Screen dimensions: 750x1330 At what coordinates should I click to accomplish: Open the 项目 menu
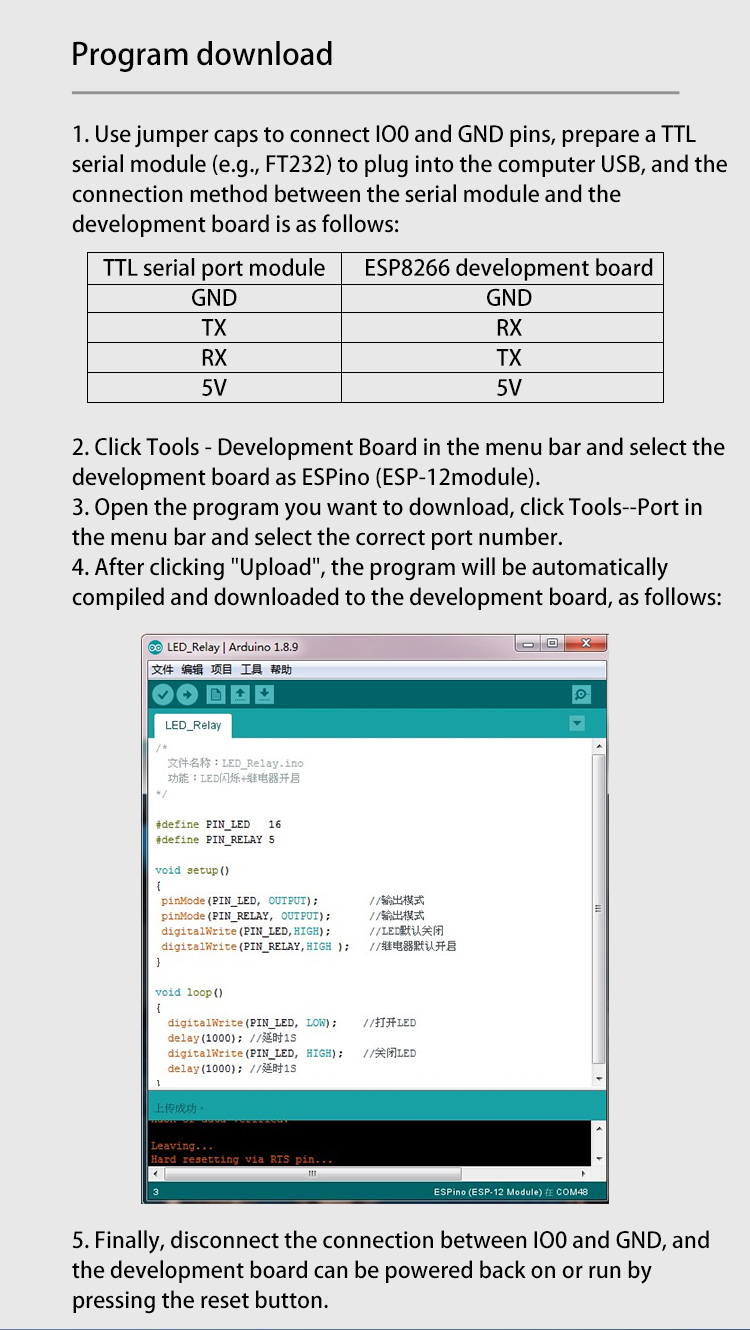pyautogui.click(x=221, y=670)
